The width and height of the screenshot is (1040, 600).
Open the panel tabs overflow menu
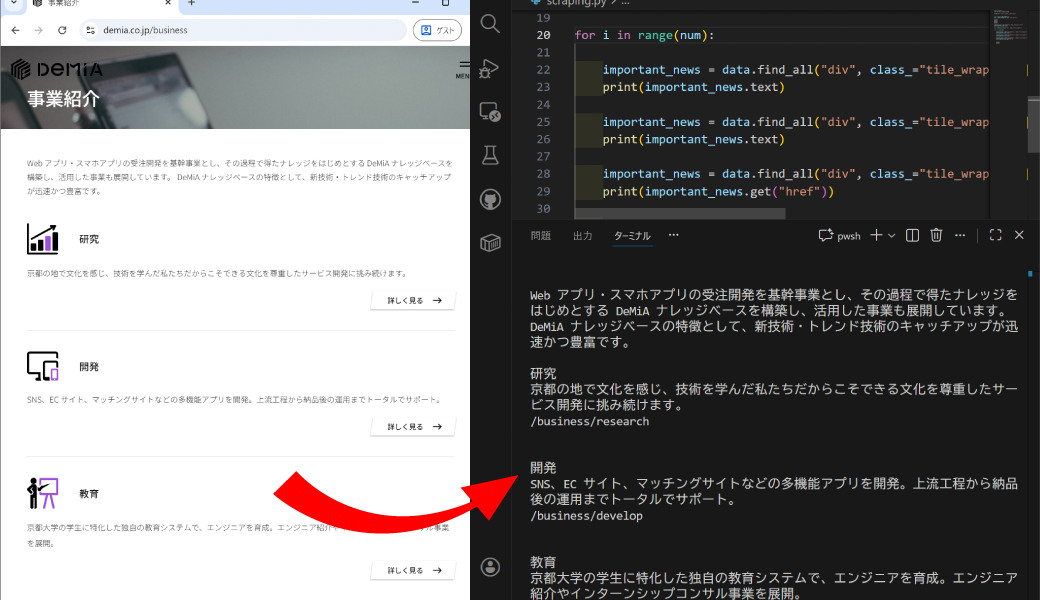[x=673, y=235]
